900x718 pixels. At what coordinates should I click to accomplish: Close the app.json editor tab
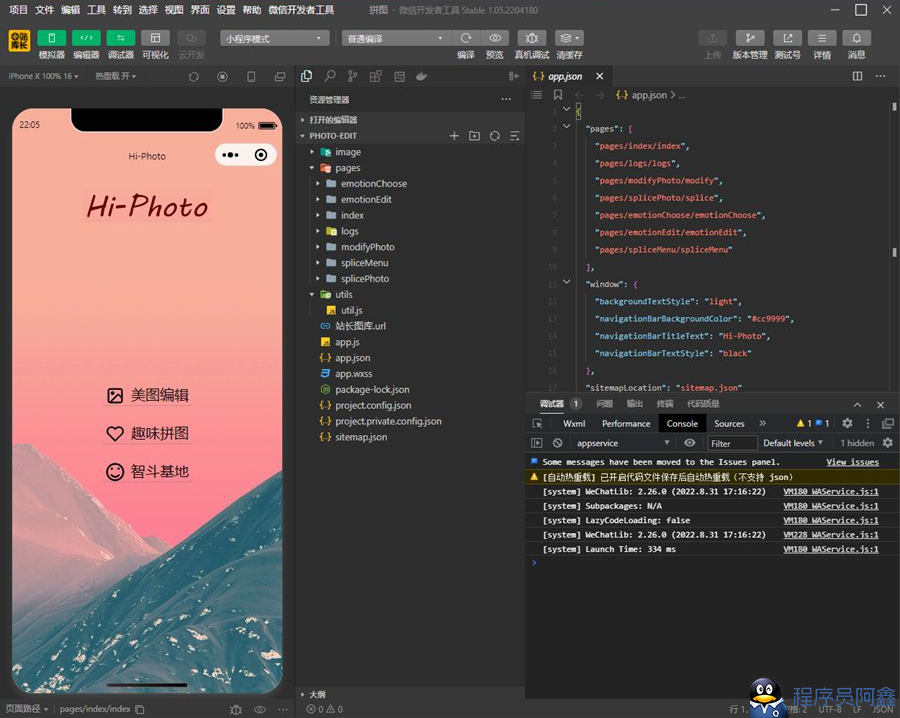[599, 76]
